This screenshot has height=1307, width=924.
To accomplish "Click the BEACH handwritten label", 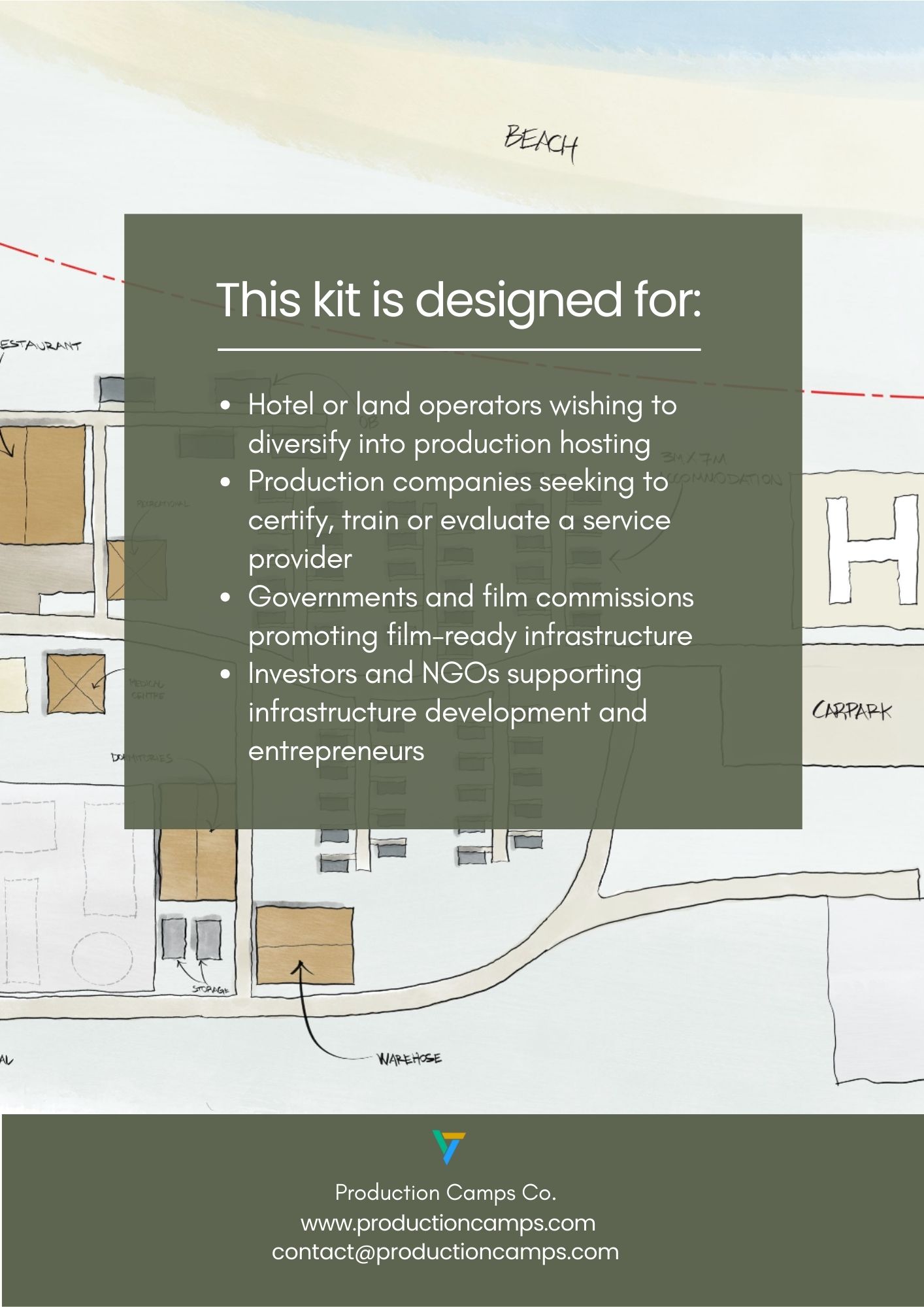I will point(541,142).
